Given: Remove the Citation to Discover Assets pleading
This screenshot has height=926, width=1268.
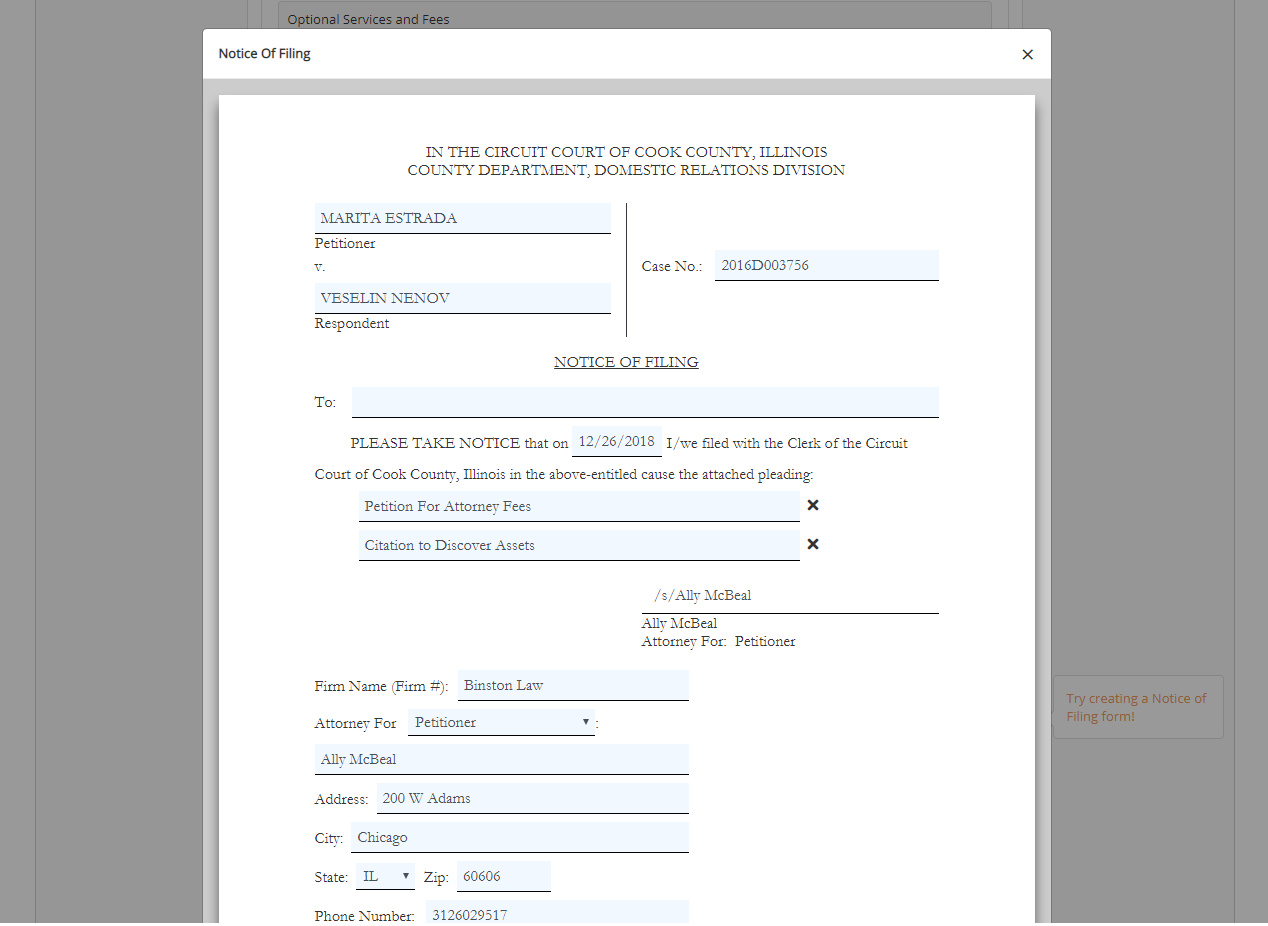Looking at the screenshot, I should [x=813, y=544].
